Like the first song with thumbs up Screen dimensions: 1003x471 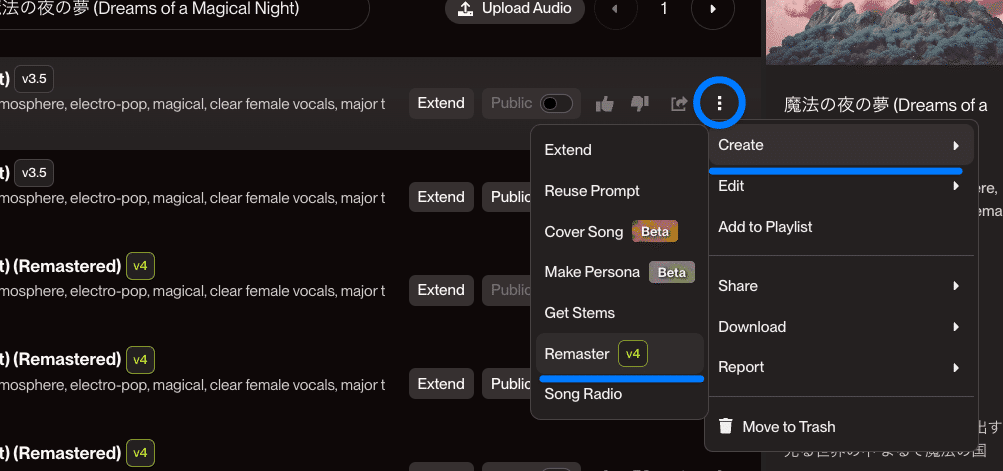pyautogui.click(x=604, y=103)
